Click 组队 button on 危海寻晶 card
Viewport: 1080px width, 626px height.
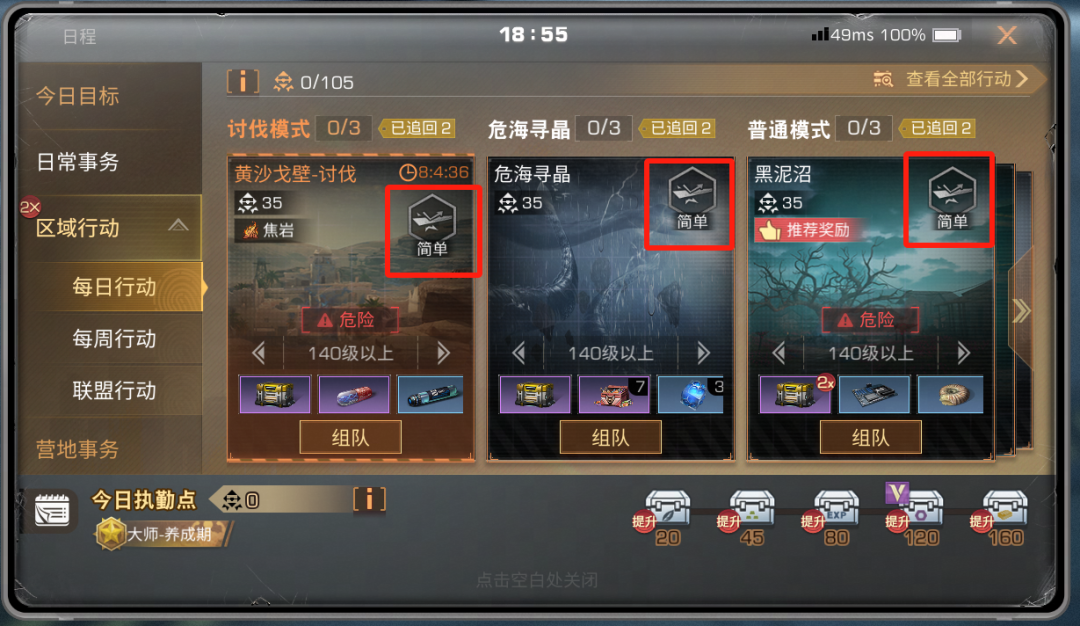point(610,437)
